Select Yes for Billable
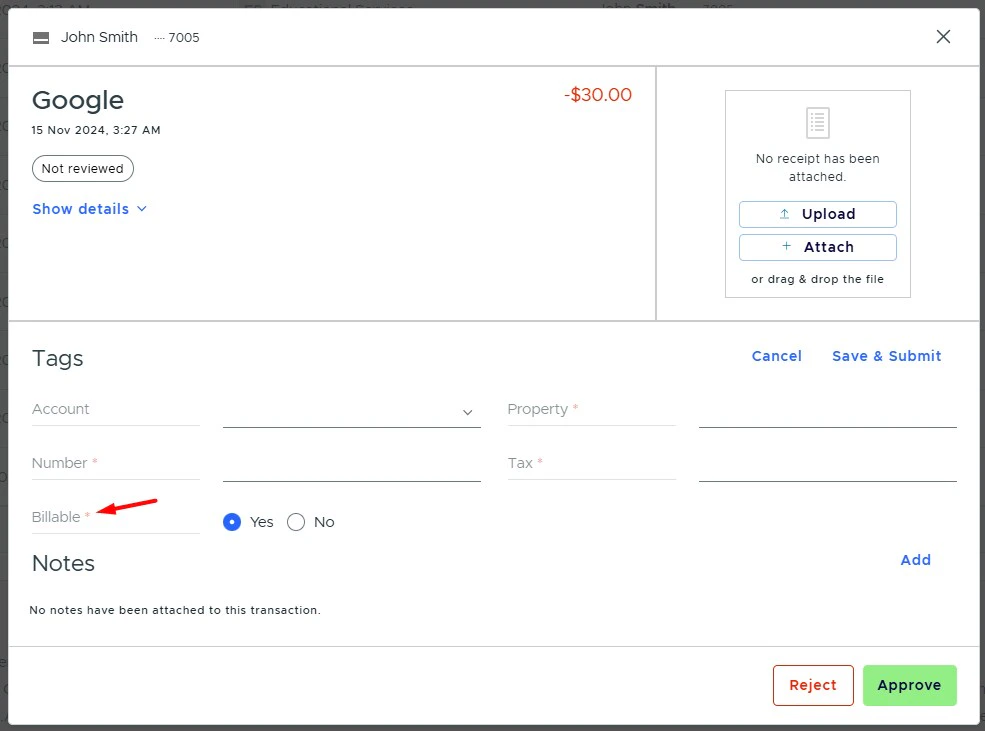The height and width of the screenshot is (731, 985). (x=232, y=522)
